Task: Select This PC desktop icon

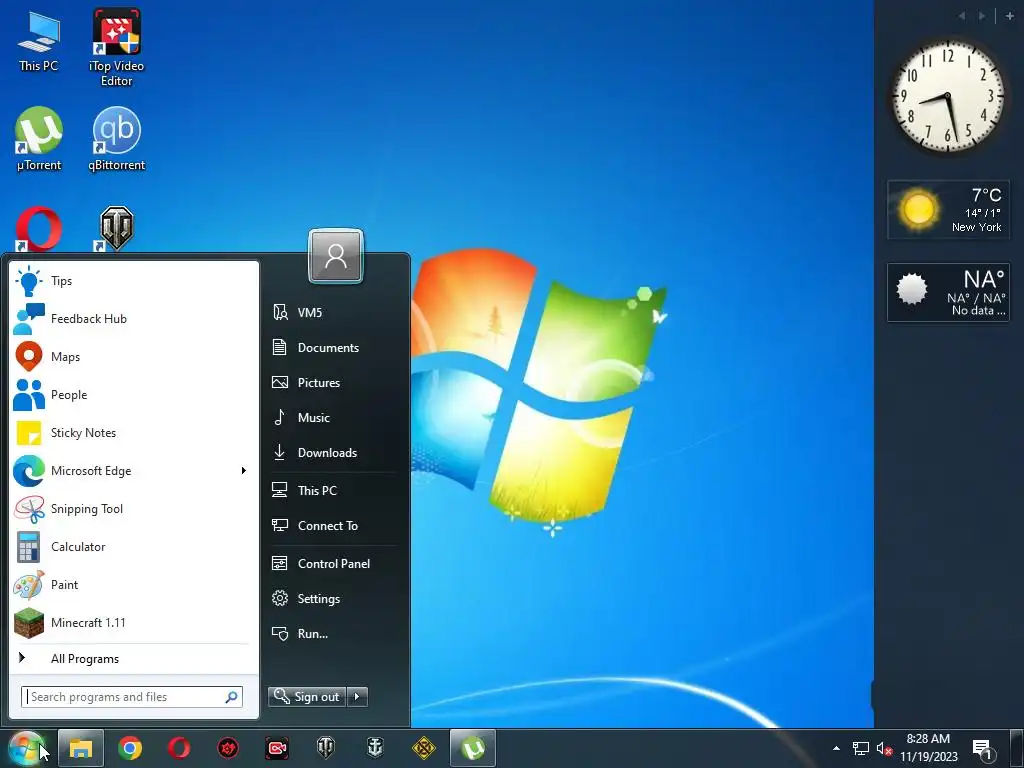Action: [39, 40]
